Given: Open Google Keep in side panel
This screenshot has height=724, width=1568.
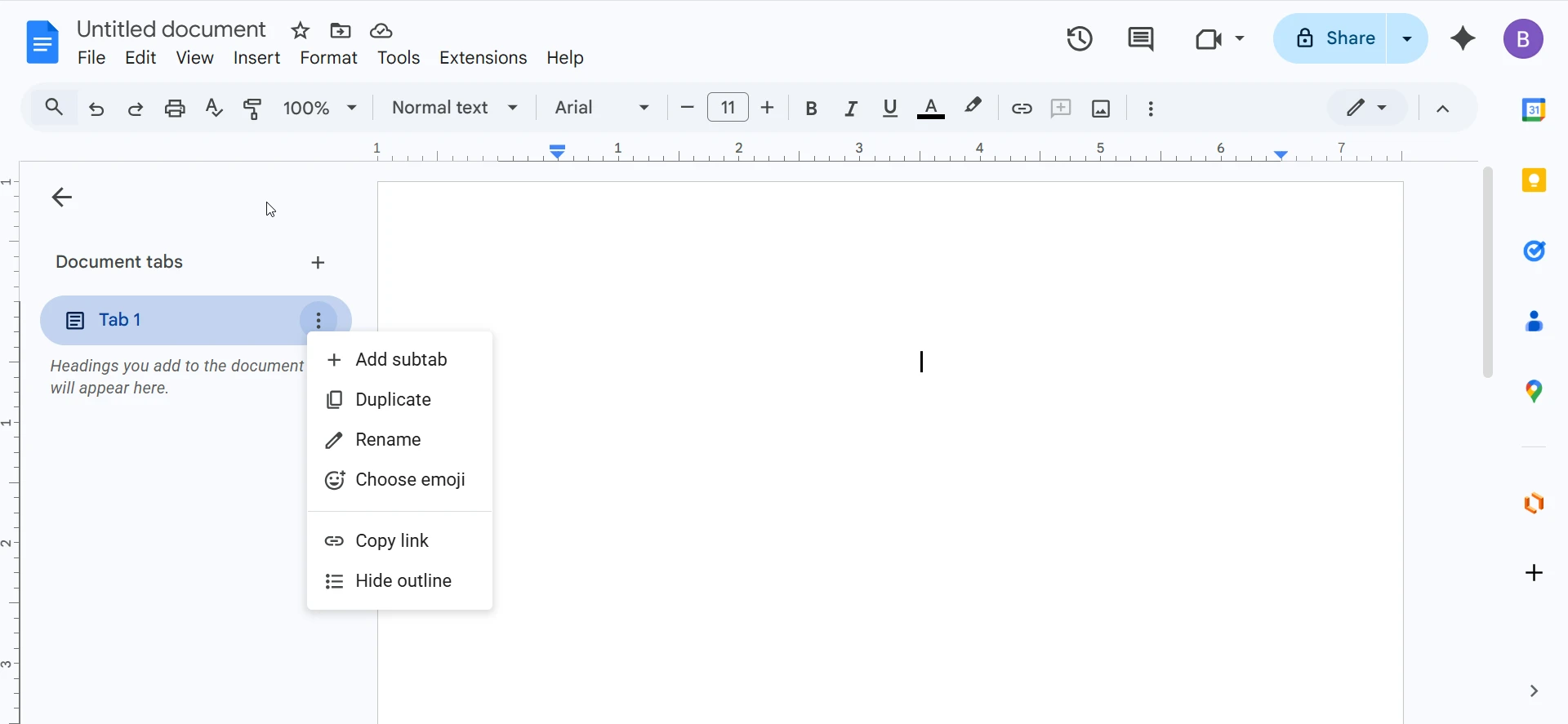Looking at the screenshot, I should (x=1534, y=180).
